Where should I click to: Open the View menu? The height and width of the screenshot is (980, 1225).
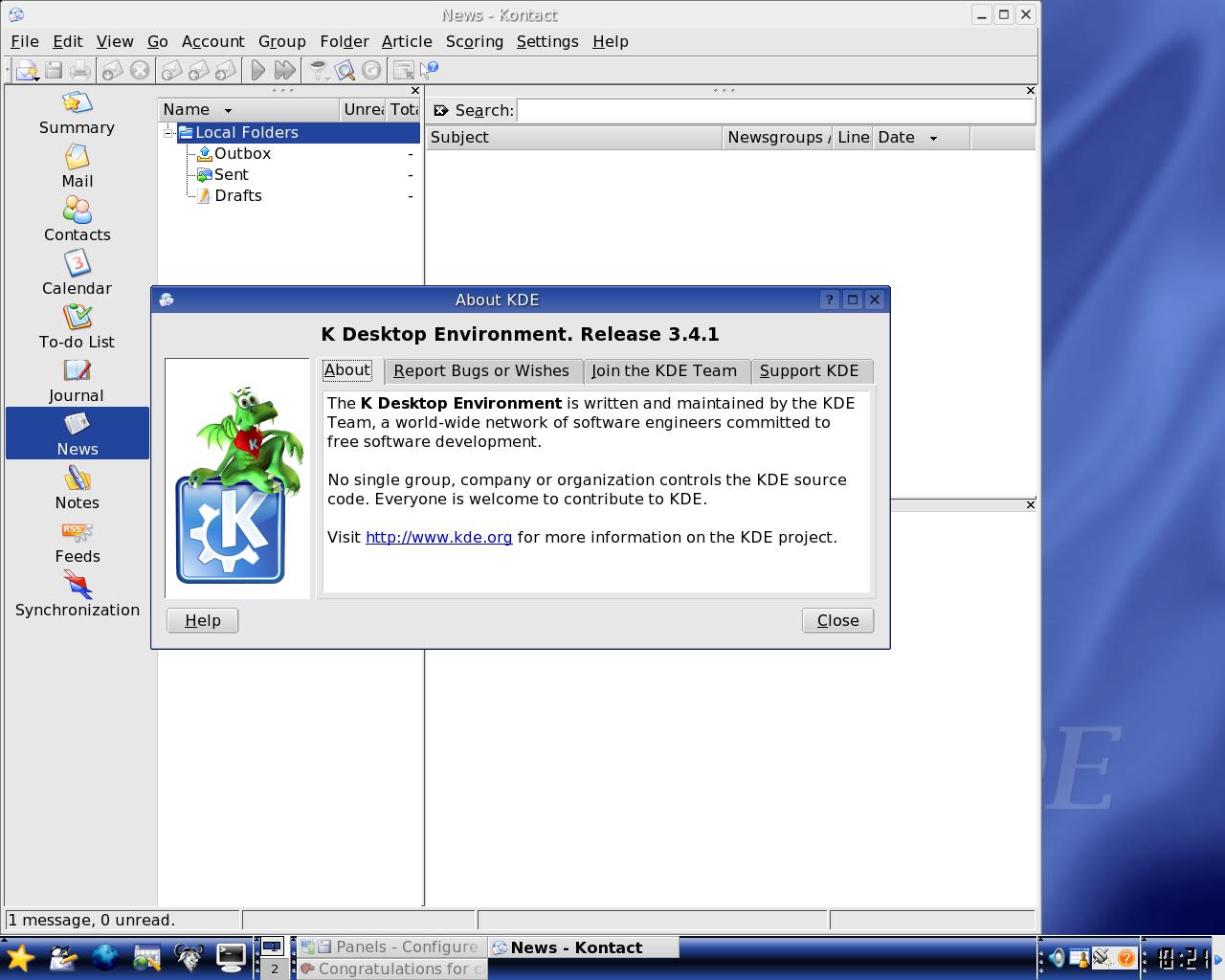point(114,41)
